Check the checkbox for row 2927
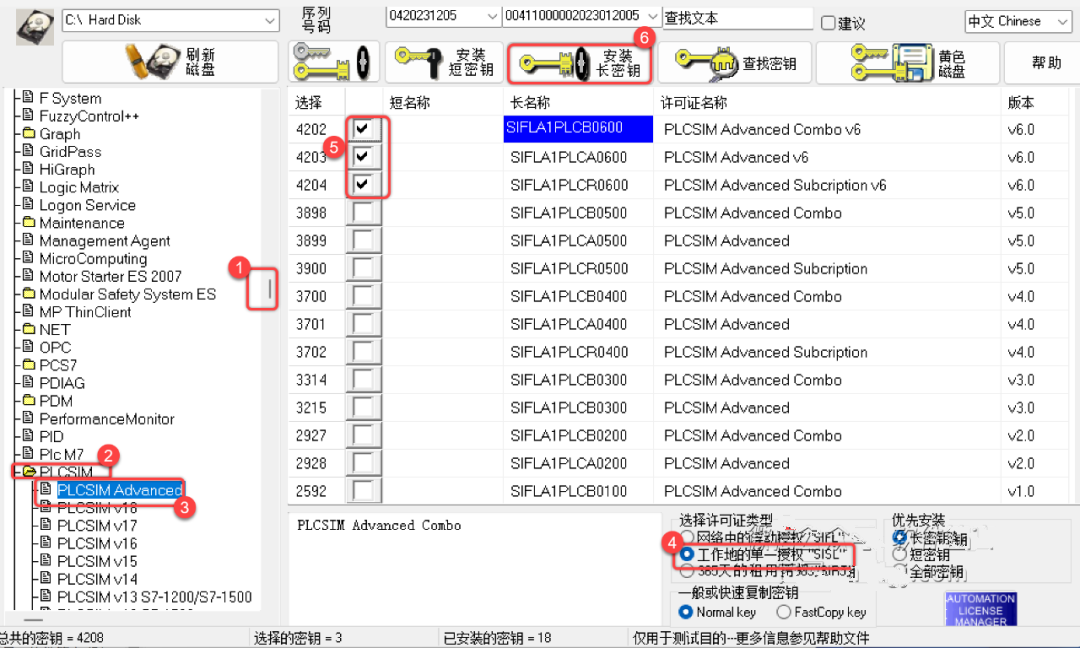 pos(362,435)
